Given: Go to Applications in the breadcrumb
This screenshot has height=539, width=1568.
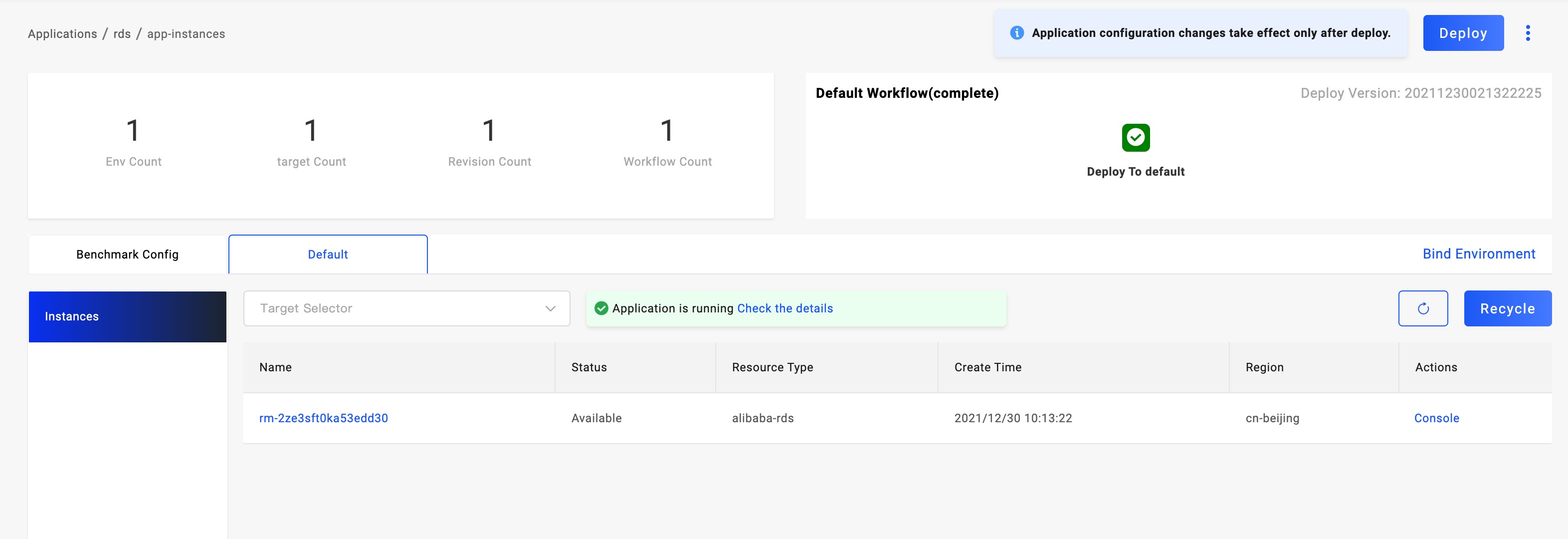Looking at the screenshot, I should tap(62, 34).
